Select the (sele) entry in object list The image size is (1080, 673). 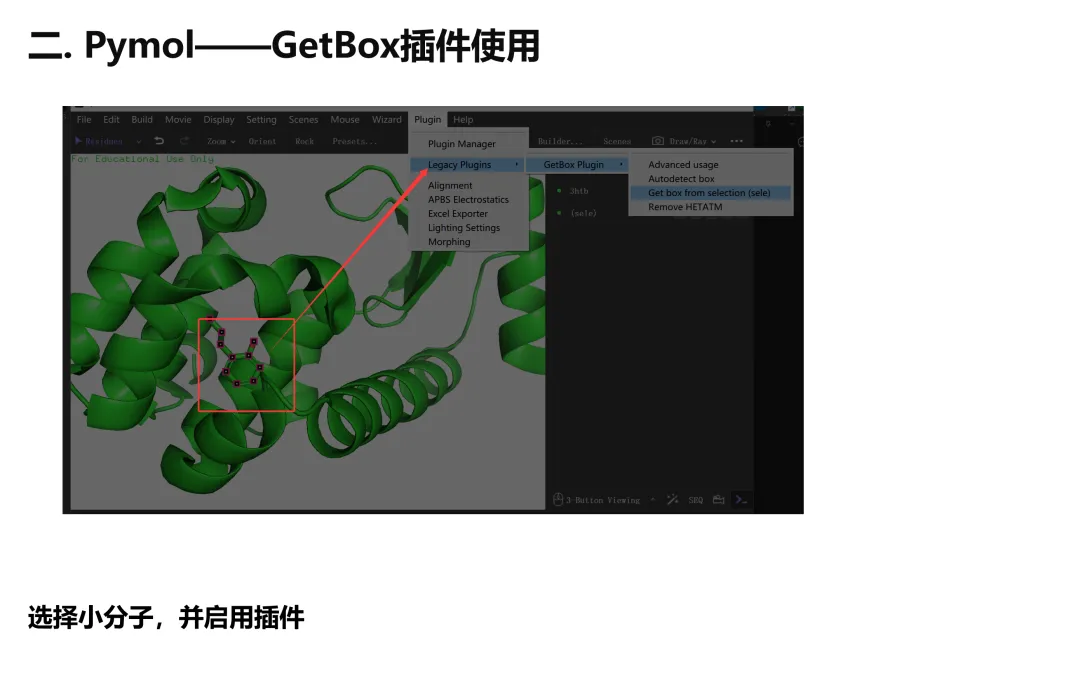tap(583, 214)
